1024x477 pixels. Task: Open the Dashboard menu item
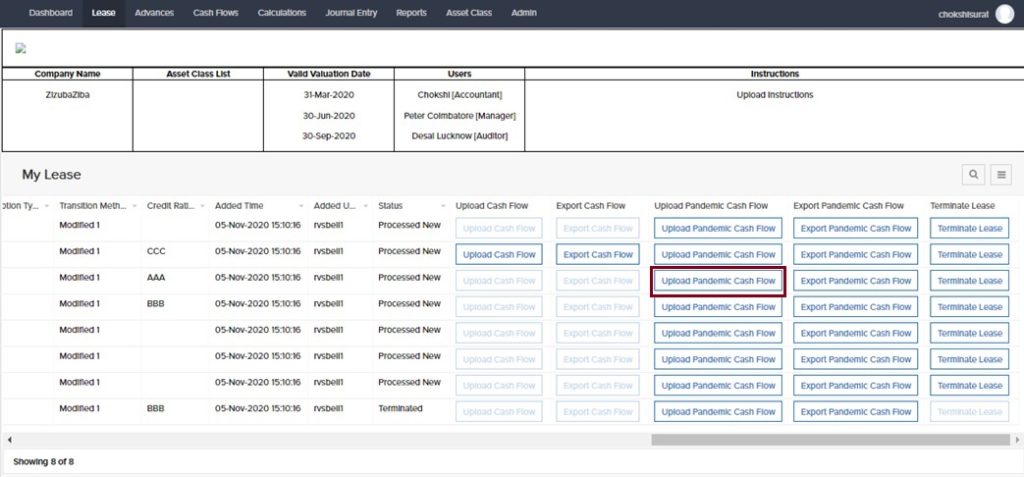[50, 13]
